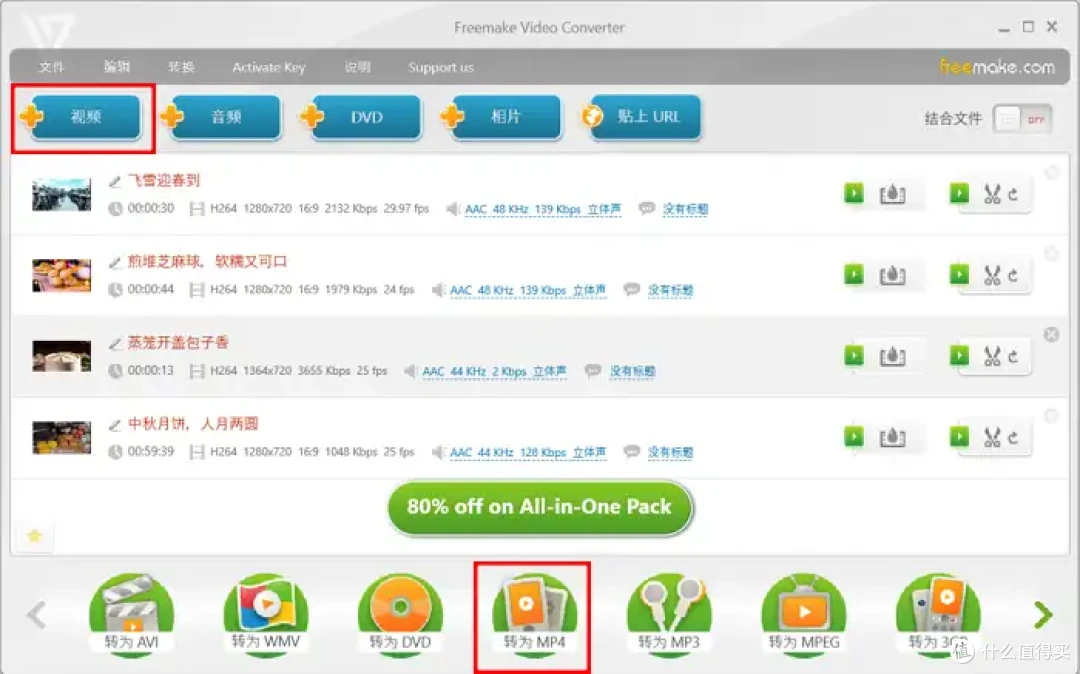Open watermark icon for 飞雪迎春到
Screen dimensions: 1080x674
point(893,194)
